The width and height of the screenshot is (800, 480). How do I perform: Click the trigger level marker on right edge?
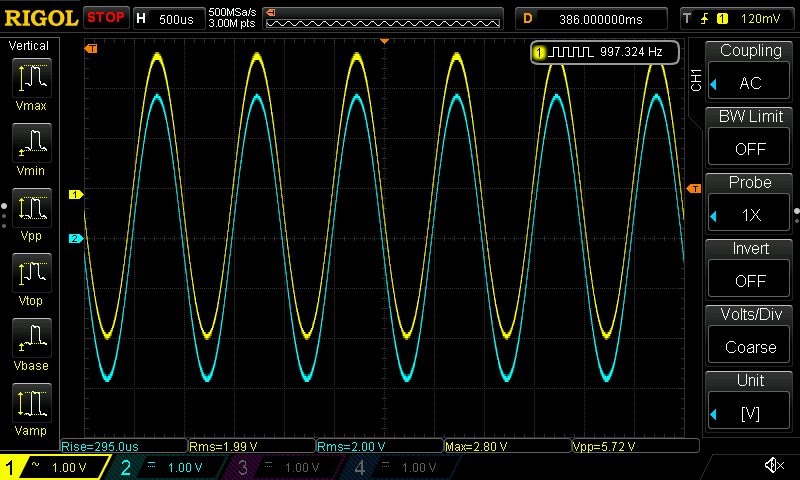694,189
